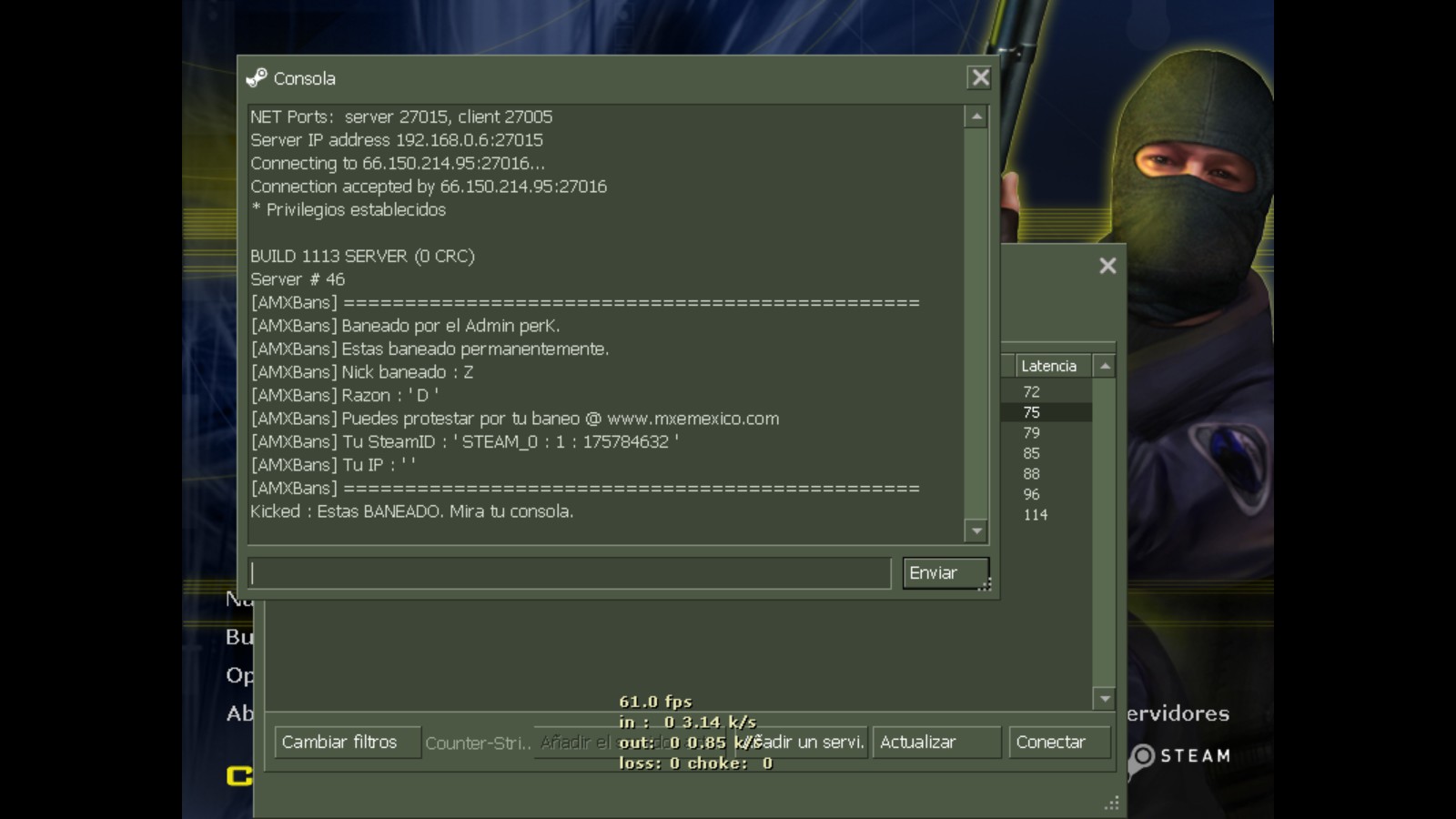The image size is (1456, 819).
Task: Click the server browser resize grip
Action: (1112, 803)
